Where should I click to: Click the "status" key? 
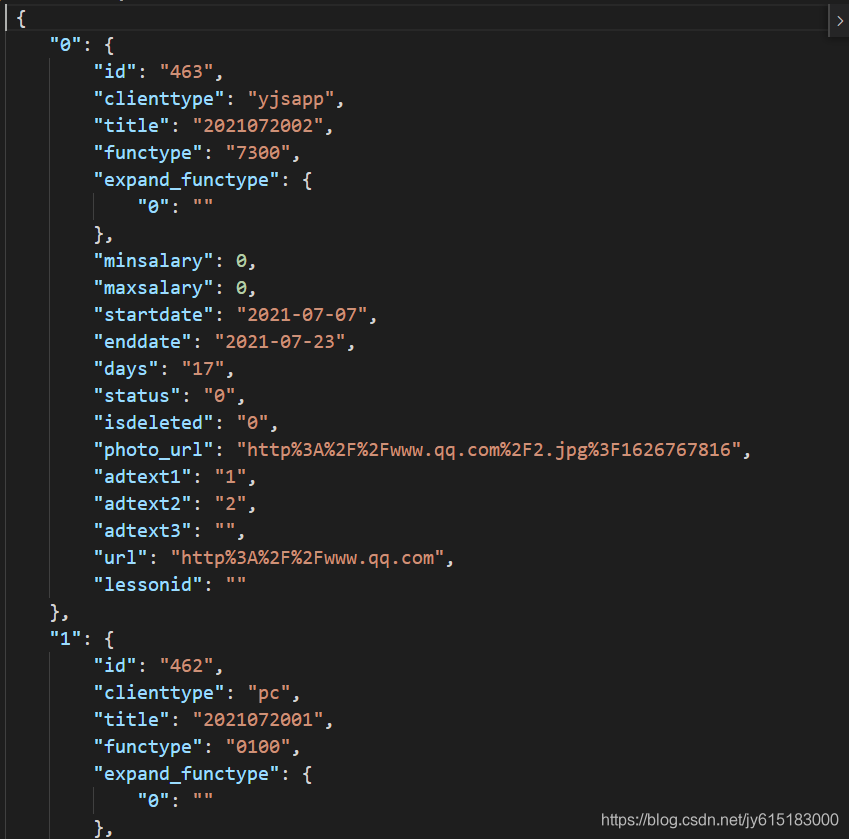[137, 396]
